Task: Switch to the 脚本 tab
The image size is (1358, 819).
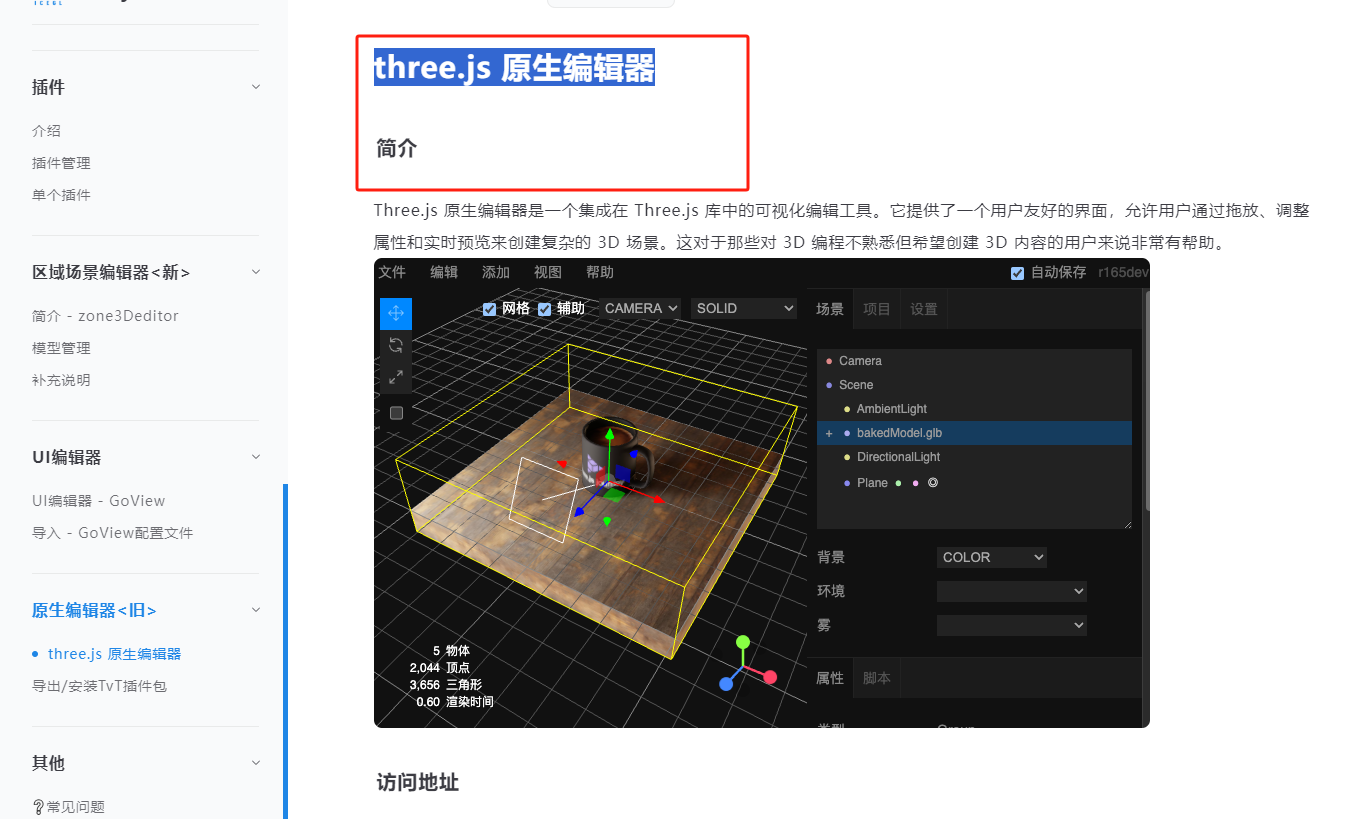Action: click(x=877, y=678)
